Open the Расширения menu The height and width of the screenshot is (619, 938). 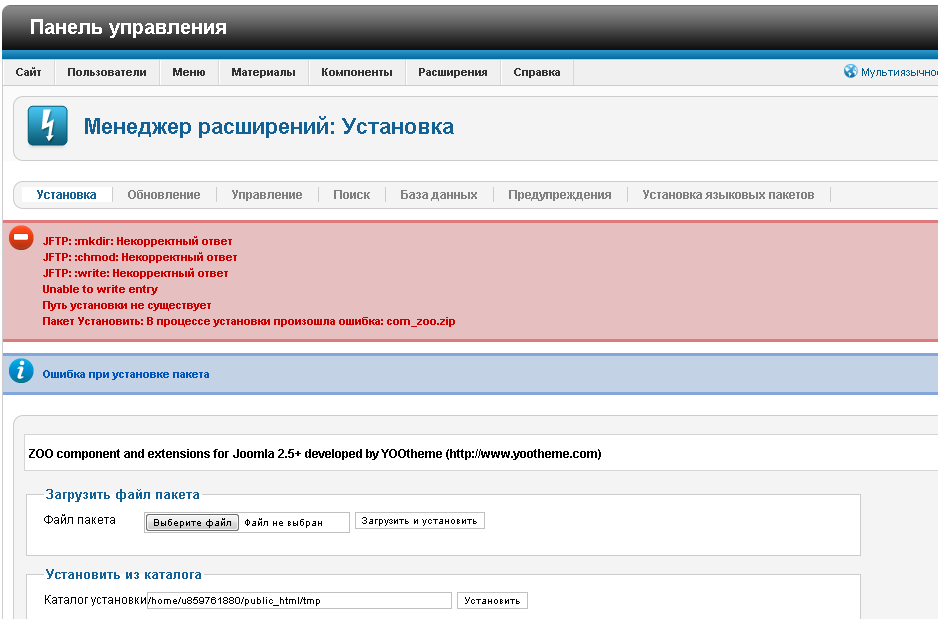click(x=452, y=72)
